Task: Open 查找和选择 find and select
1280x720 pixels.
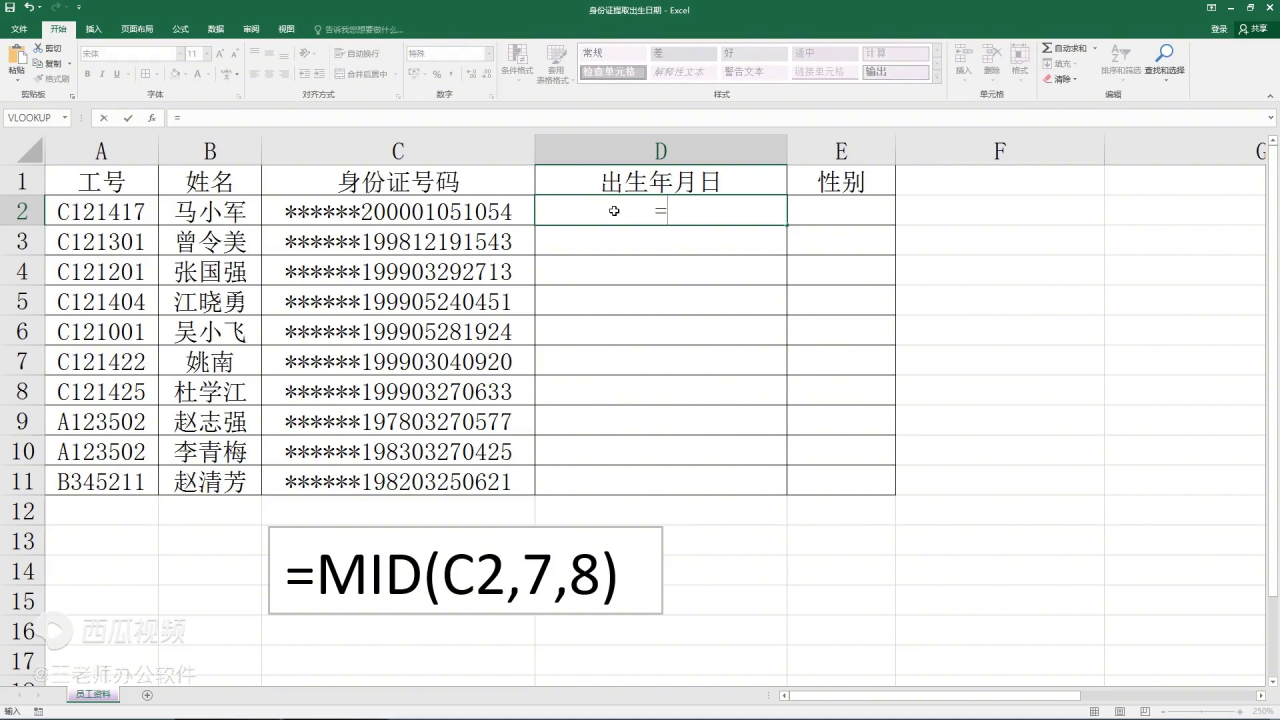Action: click(1164, 60)
